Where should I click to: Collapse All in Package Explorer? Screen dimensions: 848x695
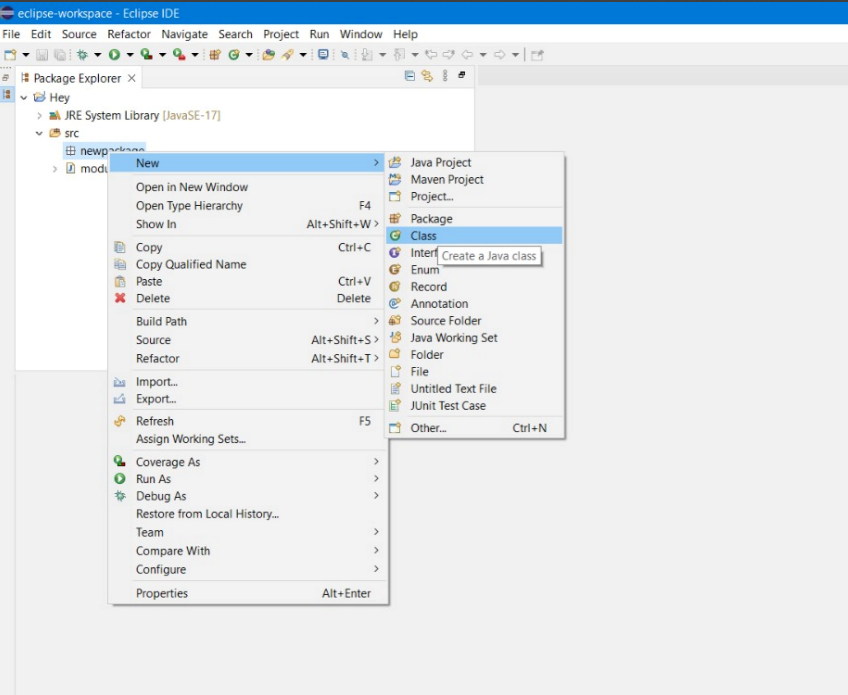(x=409, y=78)
